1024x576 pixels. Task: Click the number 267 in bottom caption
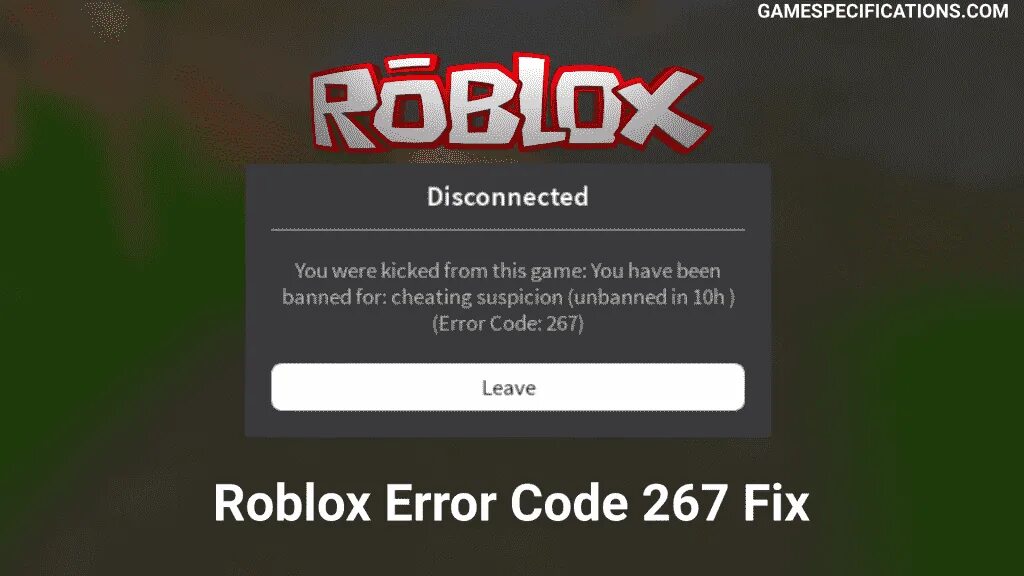tap(684, 503)
